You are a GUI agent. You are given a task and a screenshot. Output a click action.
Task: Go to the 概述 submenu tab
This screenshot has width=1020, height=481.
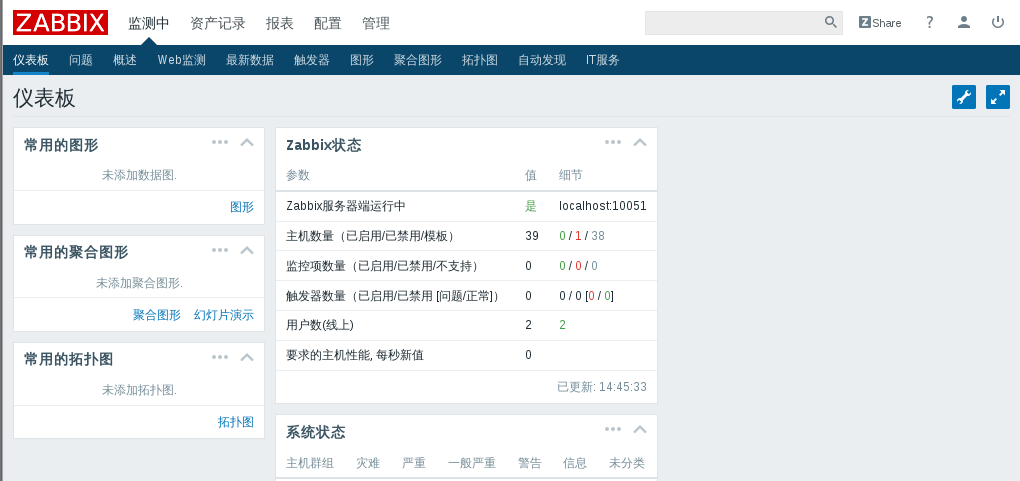coord(125,60)
